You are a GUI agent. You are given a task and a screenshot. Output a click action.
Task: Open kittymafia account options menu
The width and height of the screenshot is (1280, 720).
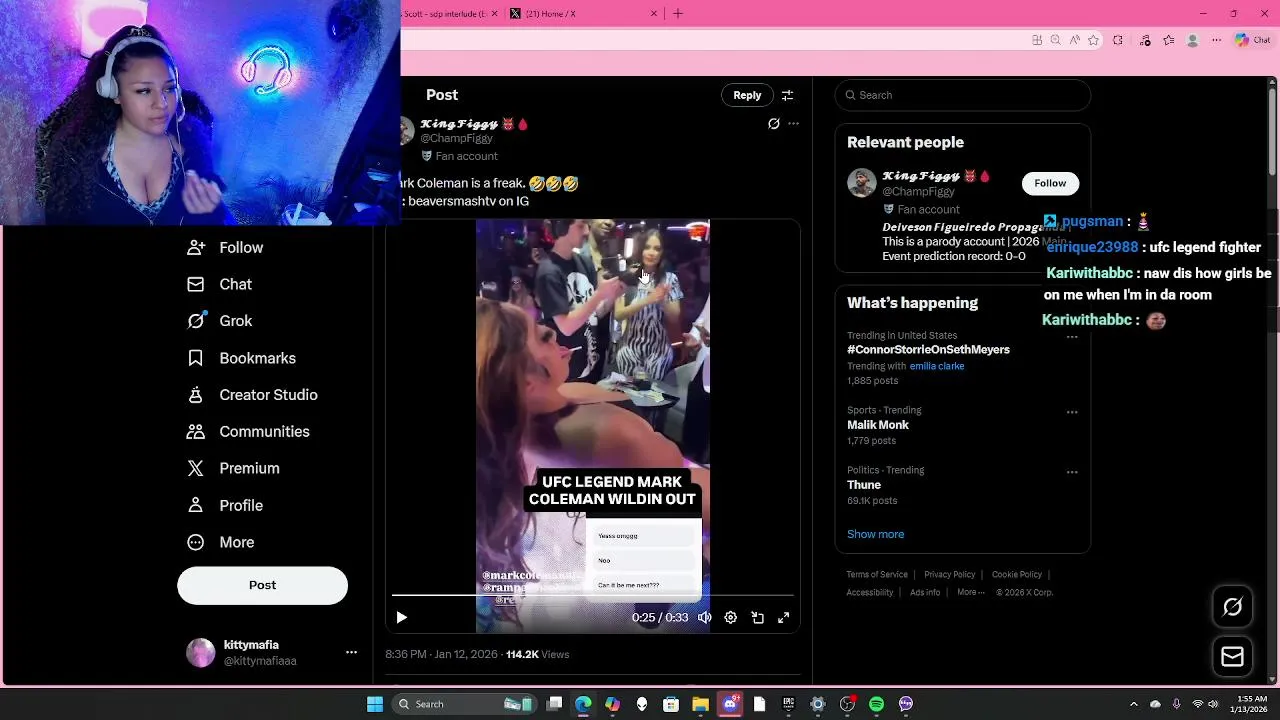coord(351,652)
